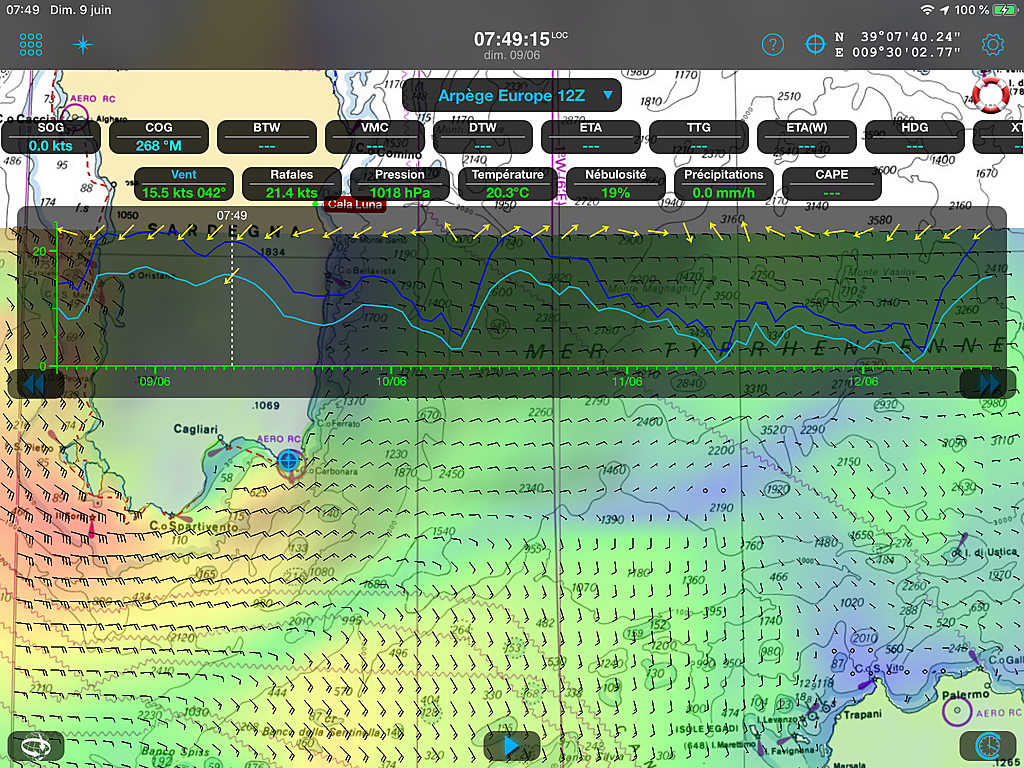Open the globe chart icon bottom-left
Screen dimensions: 1024x768
[36, 745]
